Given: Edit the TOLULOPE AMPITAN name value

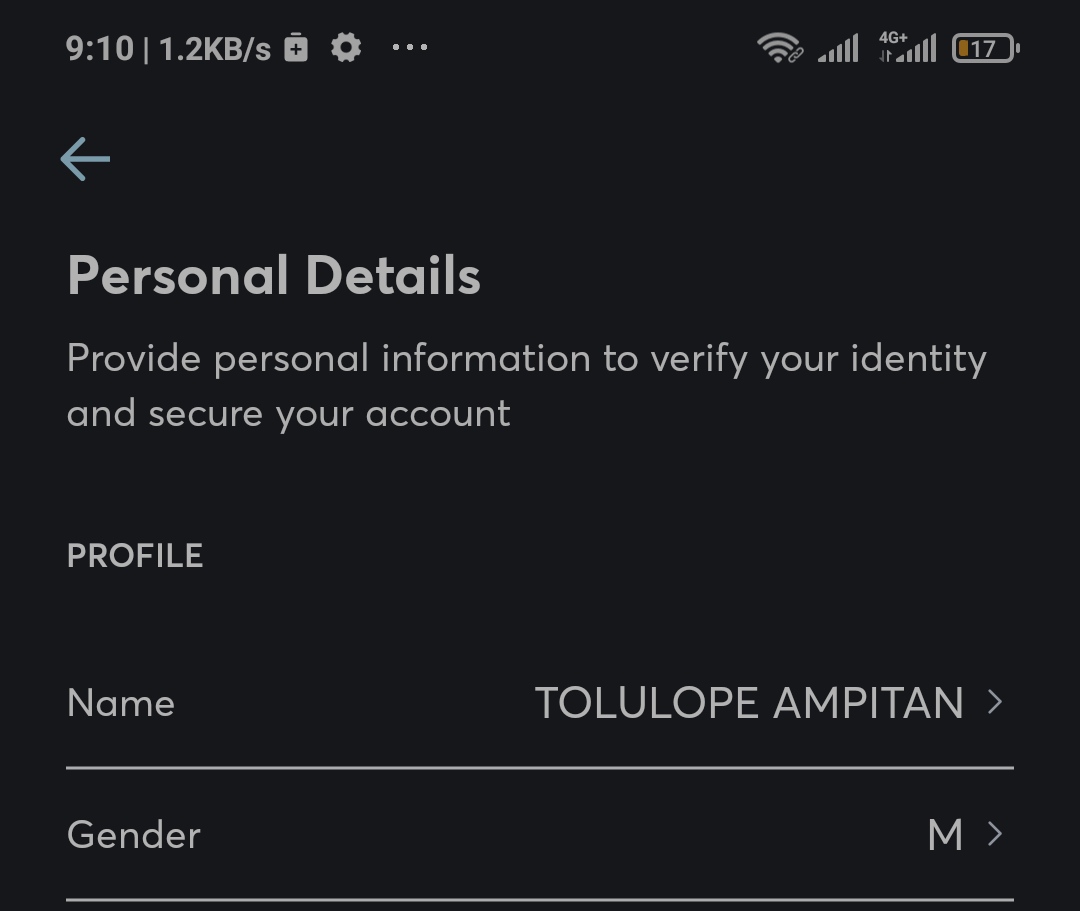Looking at the screenshot, I should click(x=749, y=703).
